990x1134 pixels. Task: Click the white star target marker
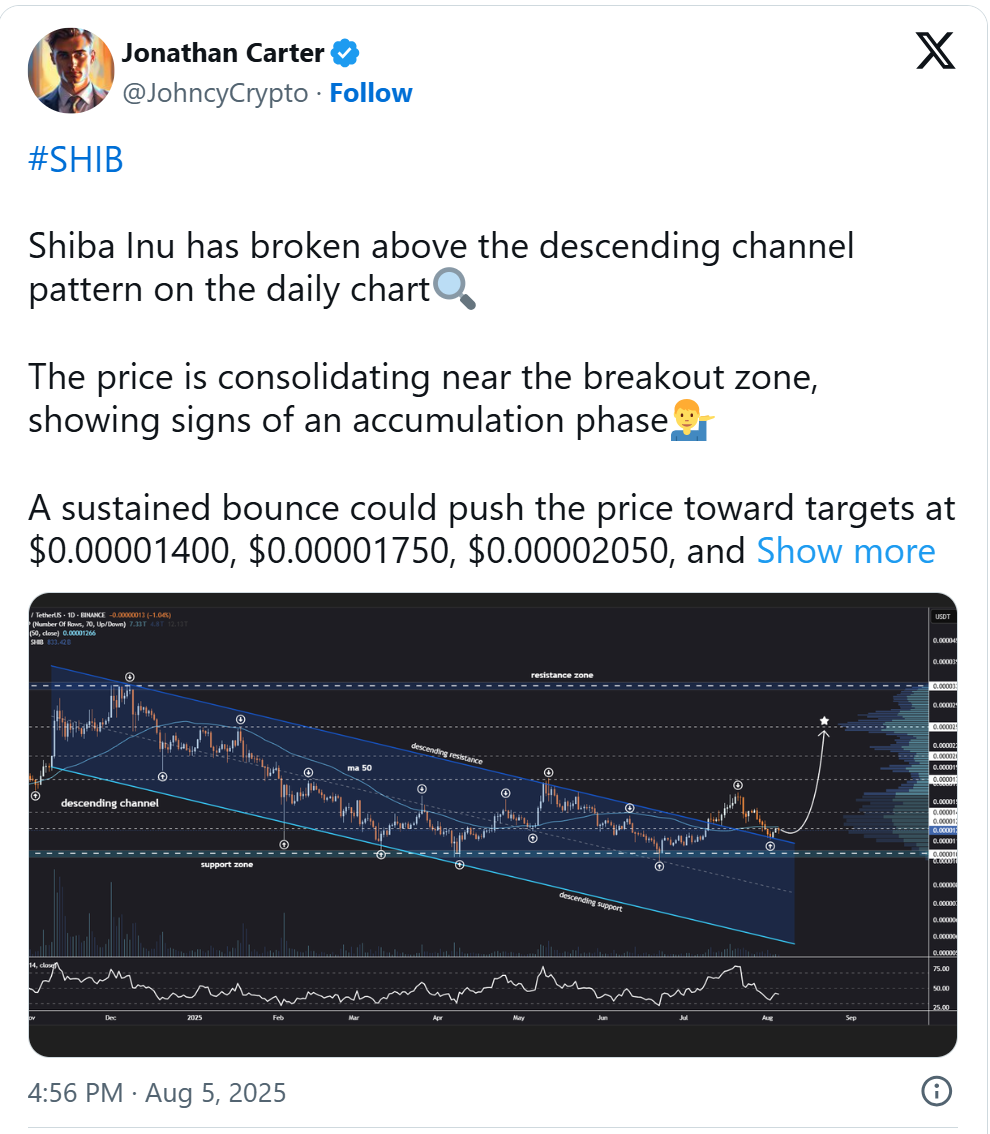pyautogui.click(x=824, y=720)
